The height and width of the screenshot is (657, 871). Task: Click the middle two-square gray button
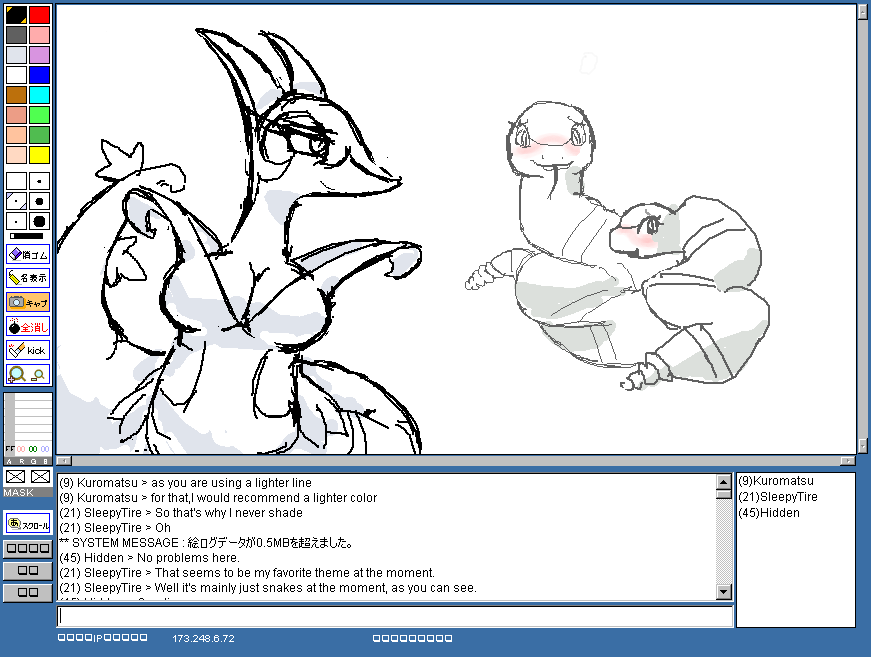[28, 570]
